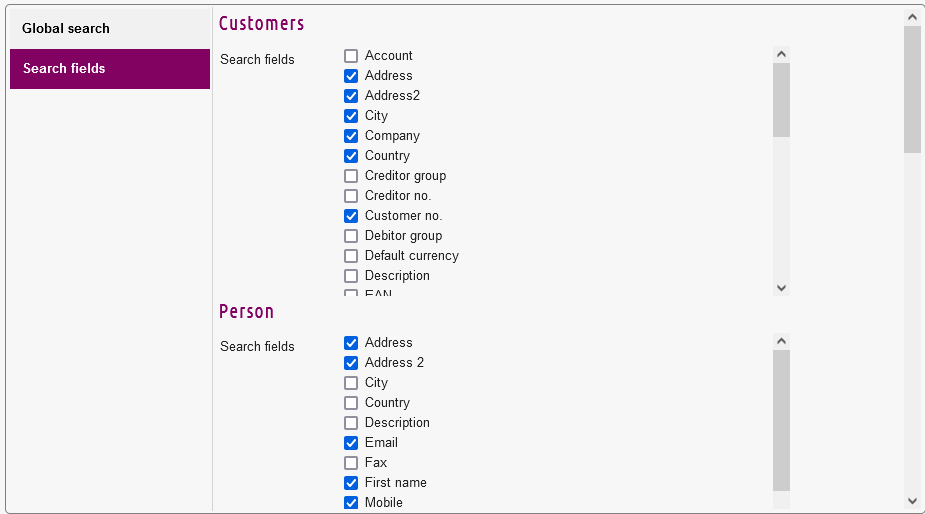Enable the Account checkbox under Customers
Image resolution: width=925 pixels, height=514 pixels.
(351, 56)
